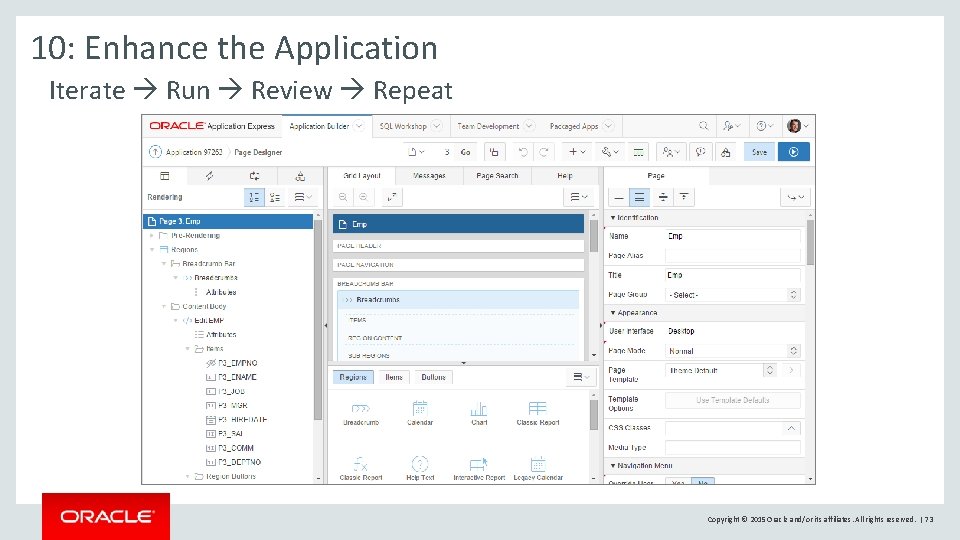Switch to the Grid Layout tab
This screenshot has width=960, height=540.
tap(362, 176)
